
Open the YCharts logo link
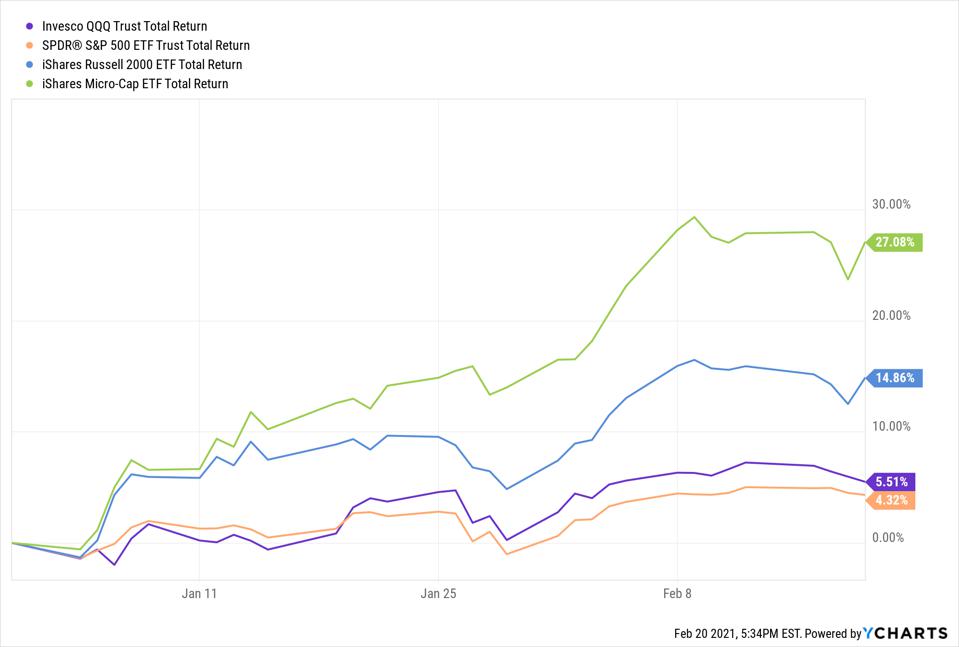[906, 633]
